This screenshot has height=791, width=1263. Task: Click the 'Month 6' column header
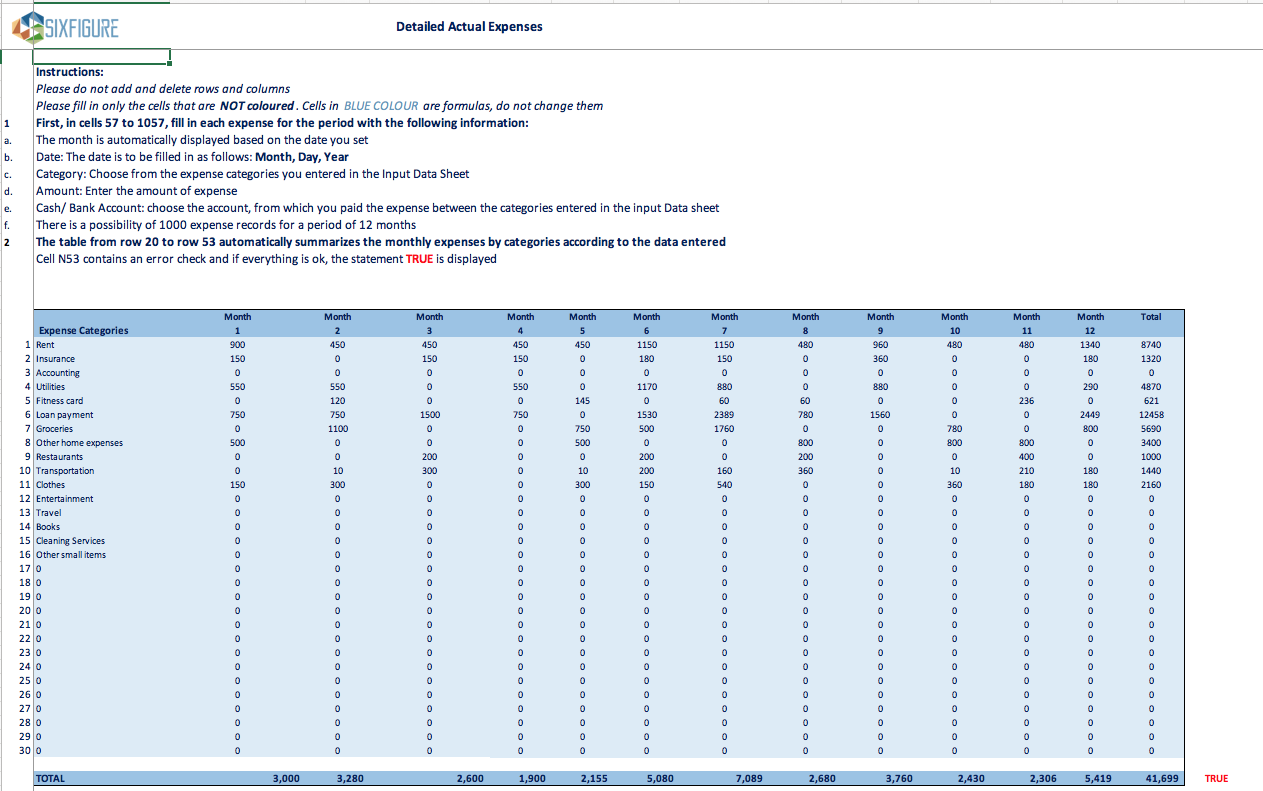[647, 323]
